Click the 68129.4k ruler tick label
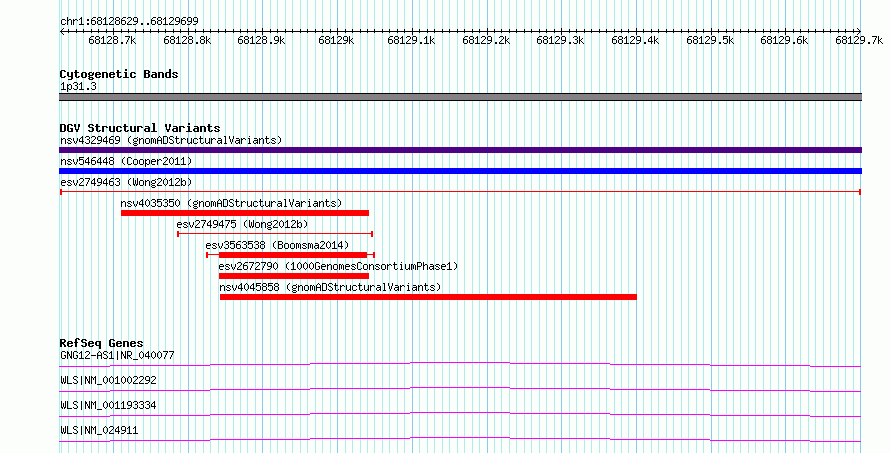This screenshot has height=453, width=890. point(635,41)
